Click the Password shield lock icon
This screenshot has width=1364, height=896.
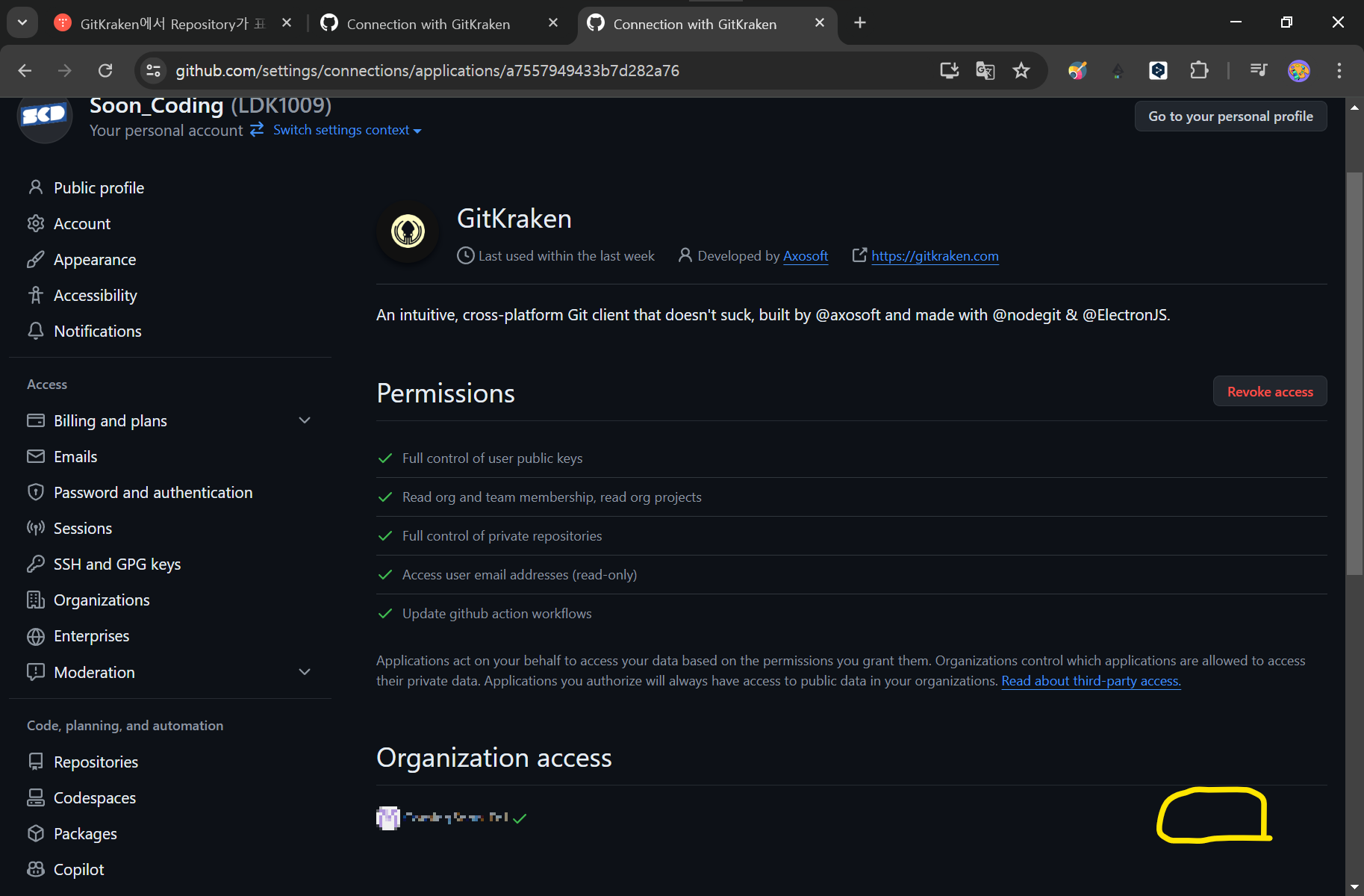coord(35,492)
